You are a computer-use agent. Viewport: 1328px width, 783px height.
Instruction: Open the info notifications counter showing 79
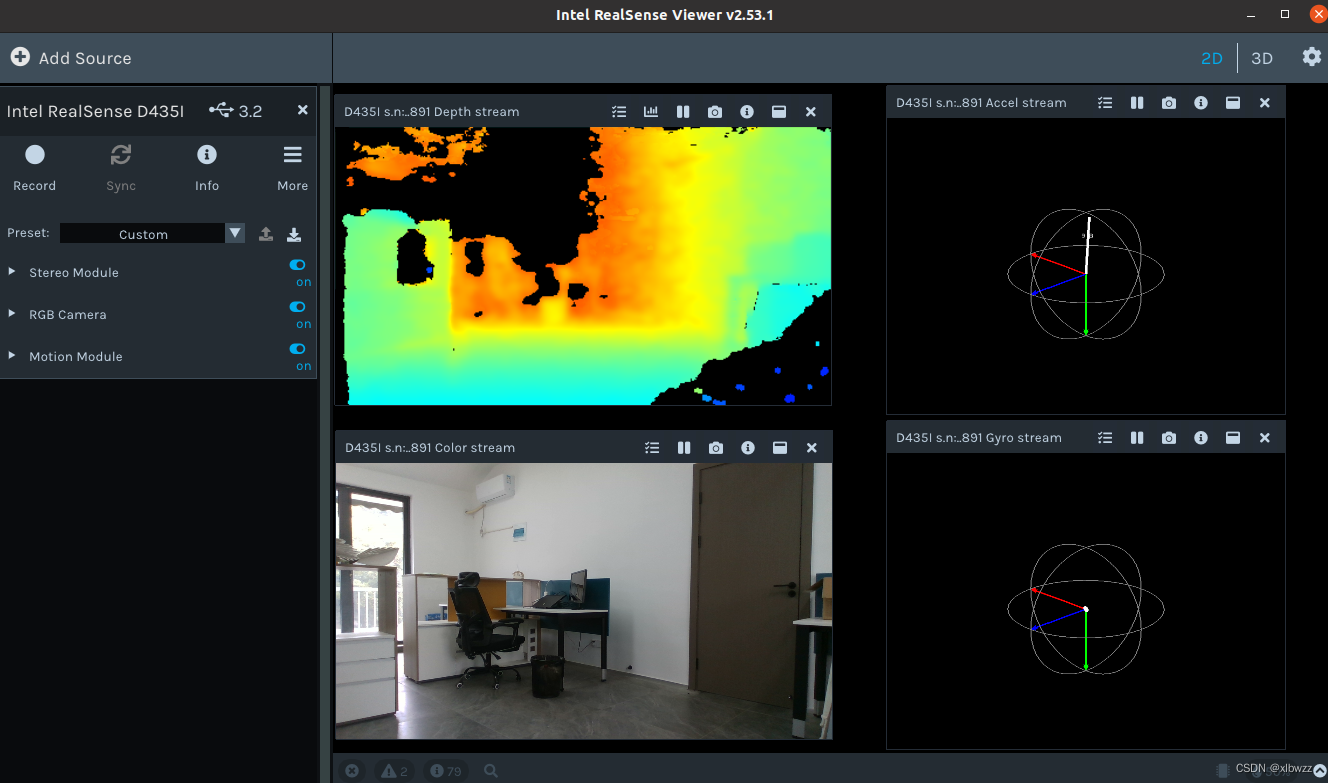(x=446, y=771)
